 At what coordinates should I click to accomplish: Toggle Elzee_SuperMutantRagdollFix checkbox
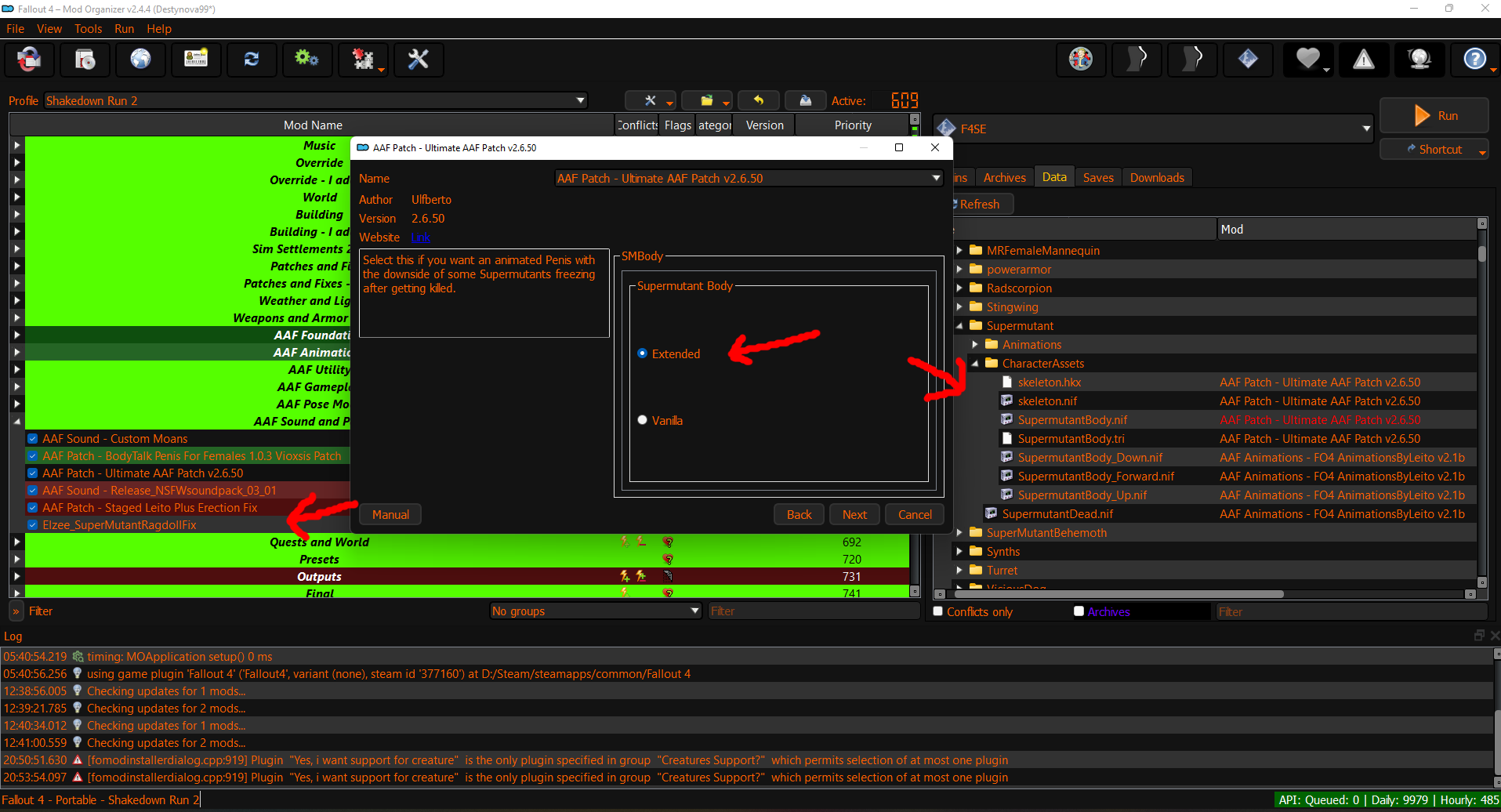pos(33,525)
